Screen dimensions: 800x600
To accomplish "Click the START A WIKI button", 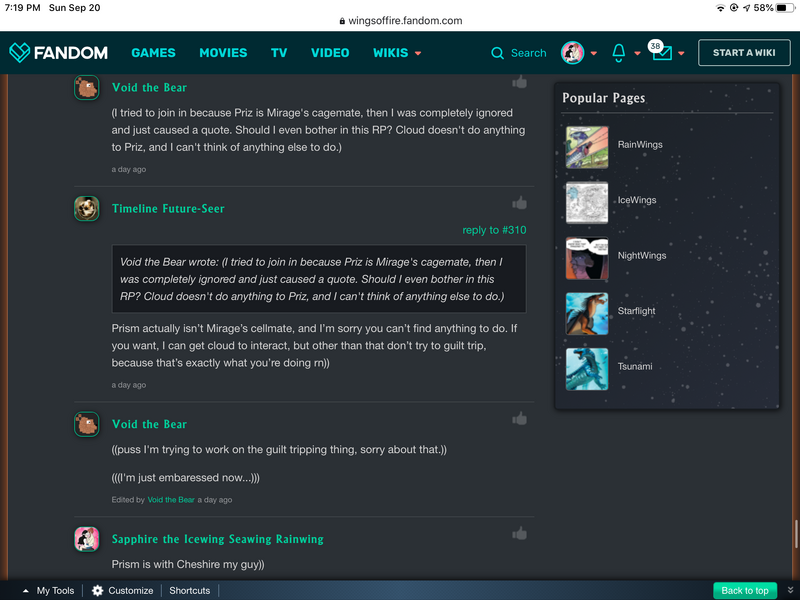I will tap(744, 53).
